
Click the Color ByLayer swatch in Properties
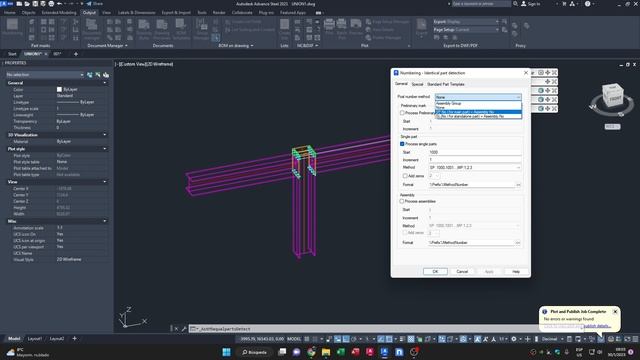(x=59, y=89)
